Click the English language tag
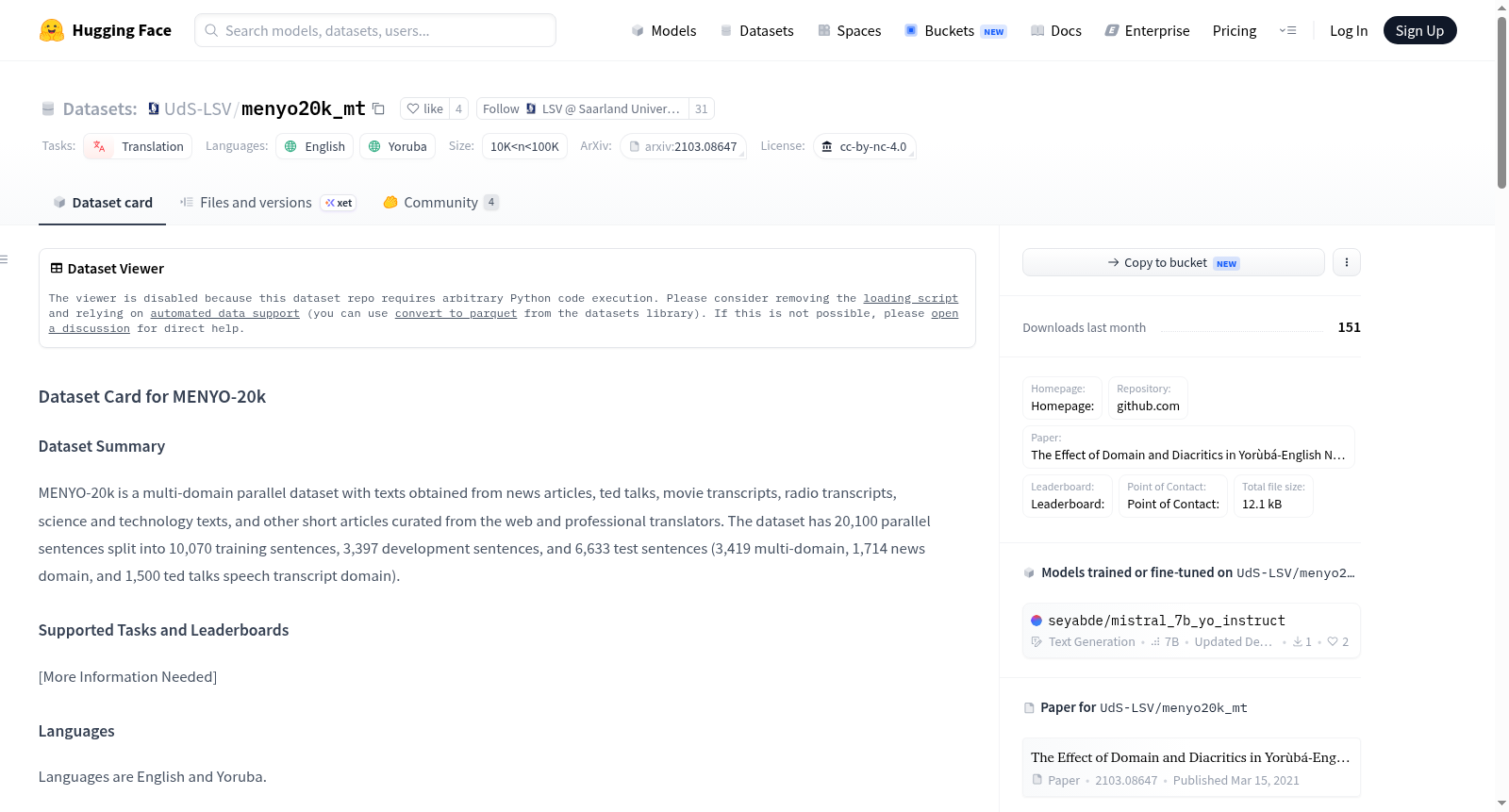 [315, 146]
